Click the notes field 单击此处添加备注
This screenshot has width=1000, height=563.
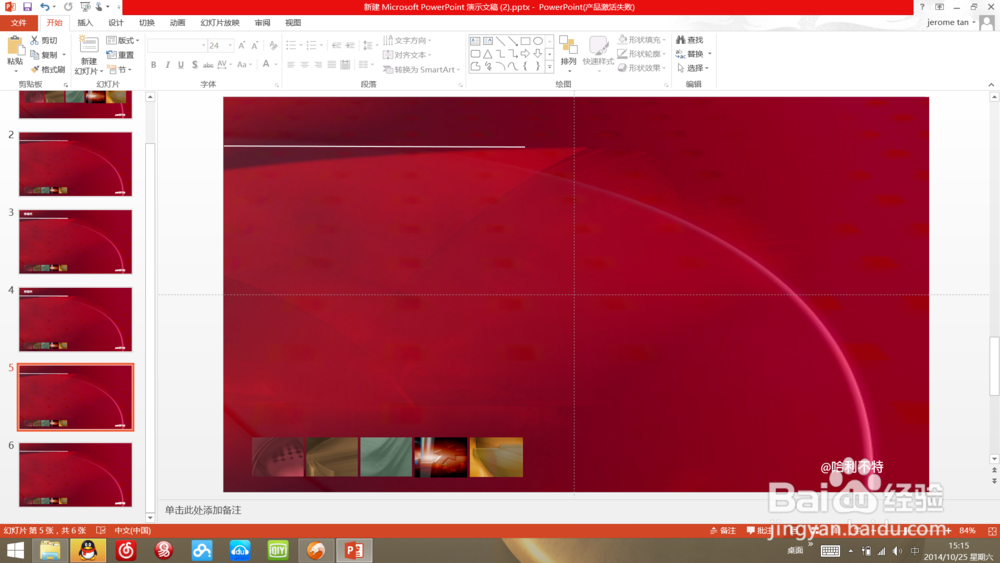click(203, 510)
